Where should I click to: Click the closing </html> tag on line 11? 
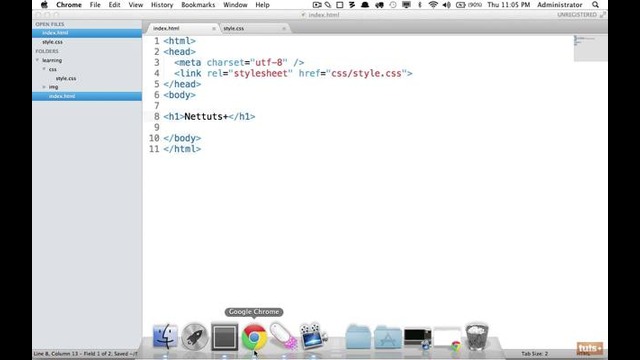point(182,149)
